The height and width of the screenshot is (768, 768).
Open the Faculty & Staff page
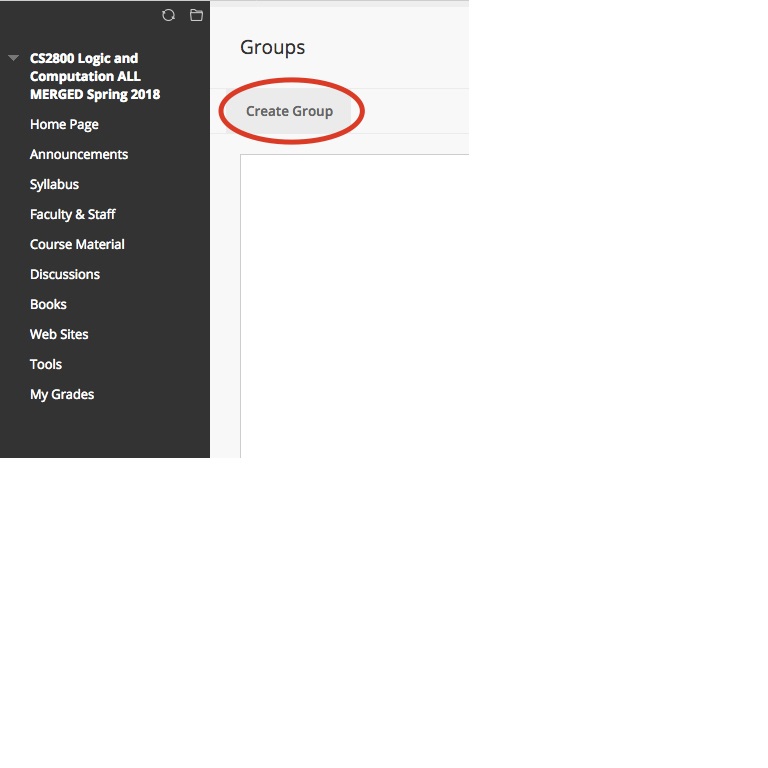click(x=73, y=214)
